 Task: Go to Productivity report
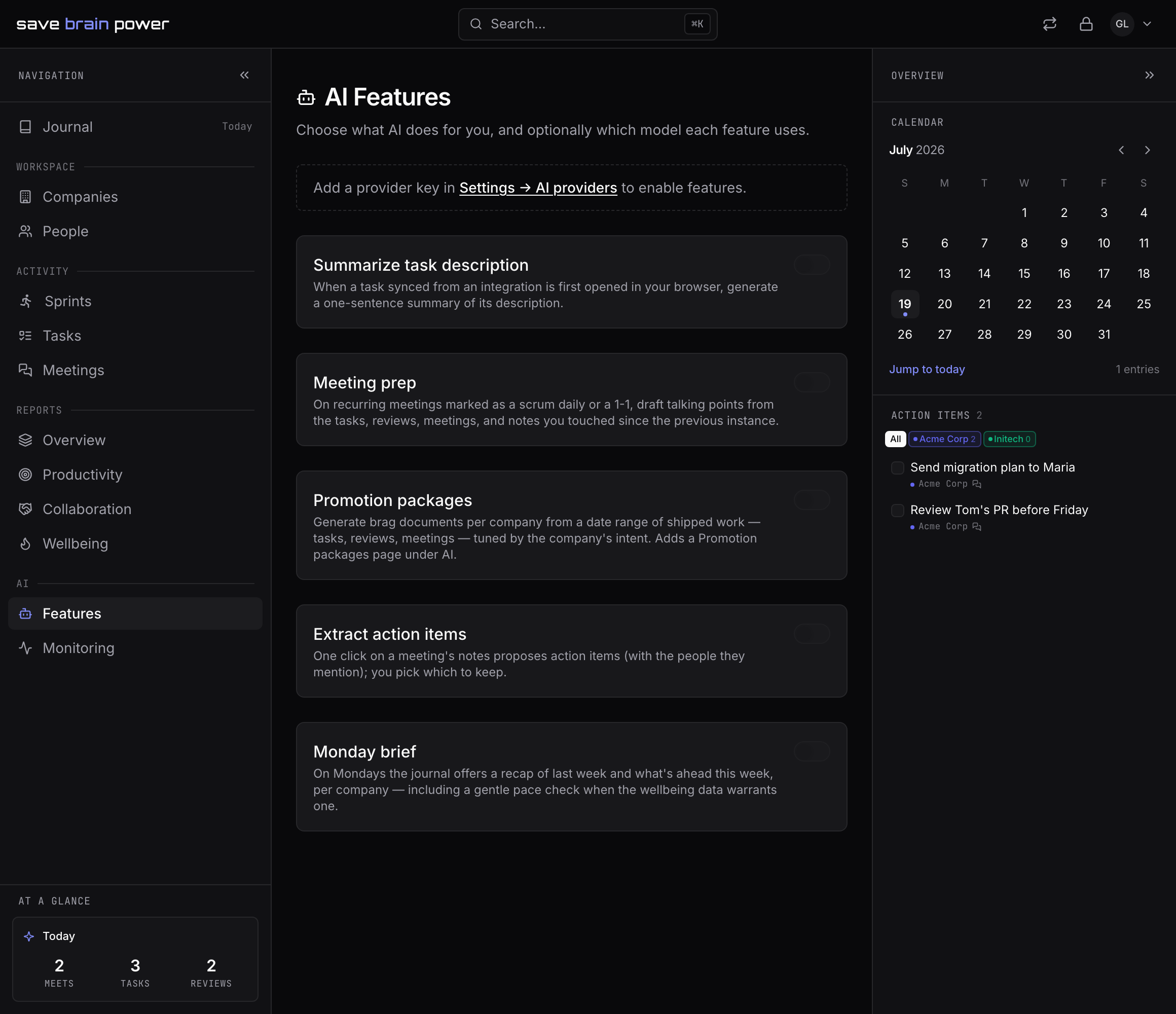pyautogui.click(x=135, y=475)
